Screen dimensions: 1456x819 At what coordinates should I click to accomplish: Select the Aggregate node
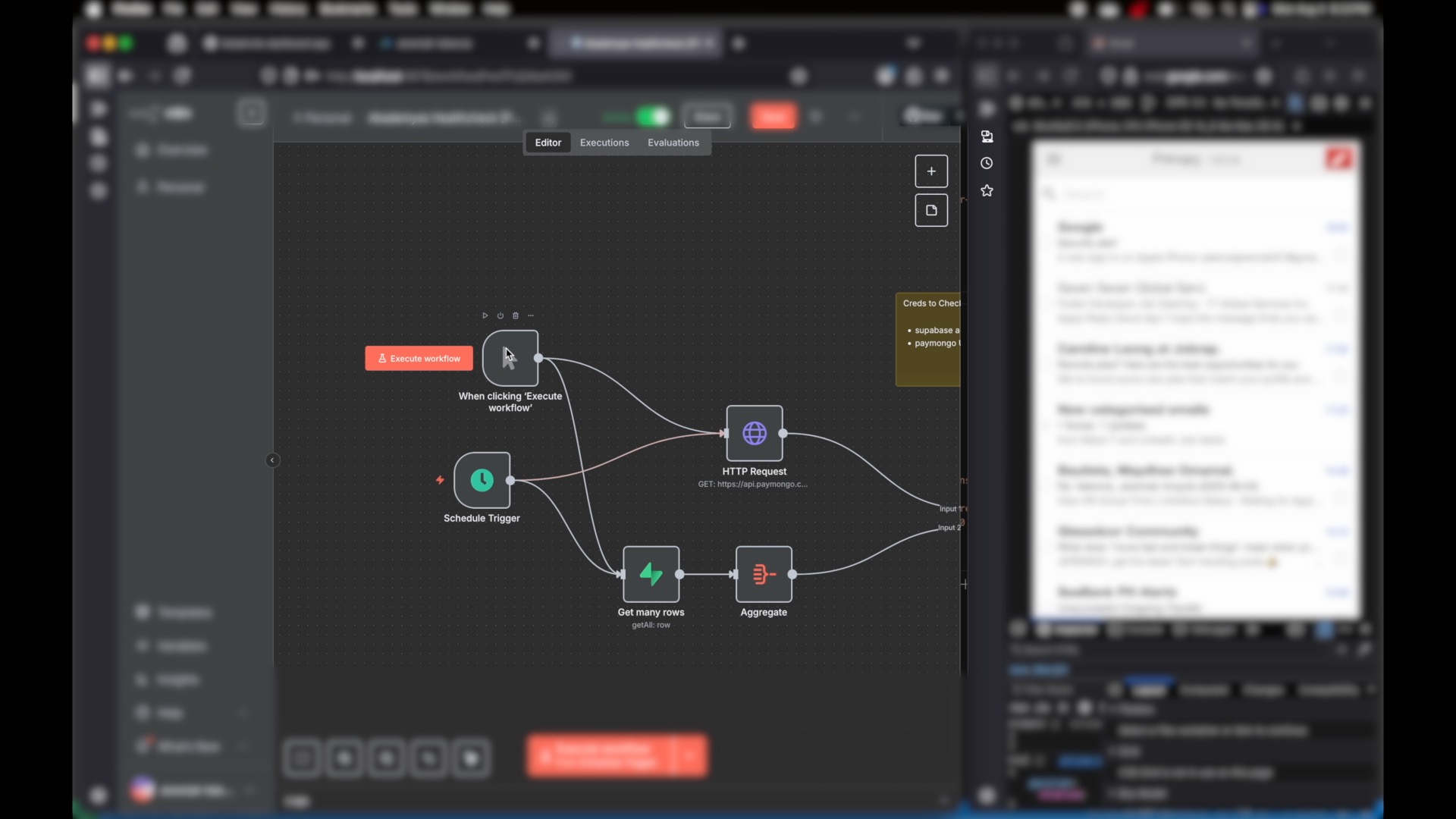pyautogui.click(x=764, y=574)
